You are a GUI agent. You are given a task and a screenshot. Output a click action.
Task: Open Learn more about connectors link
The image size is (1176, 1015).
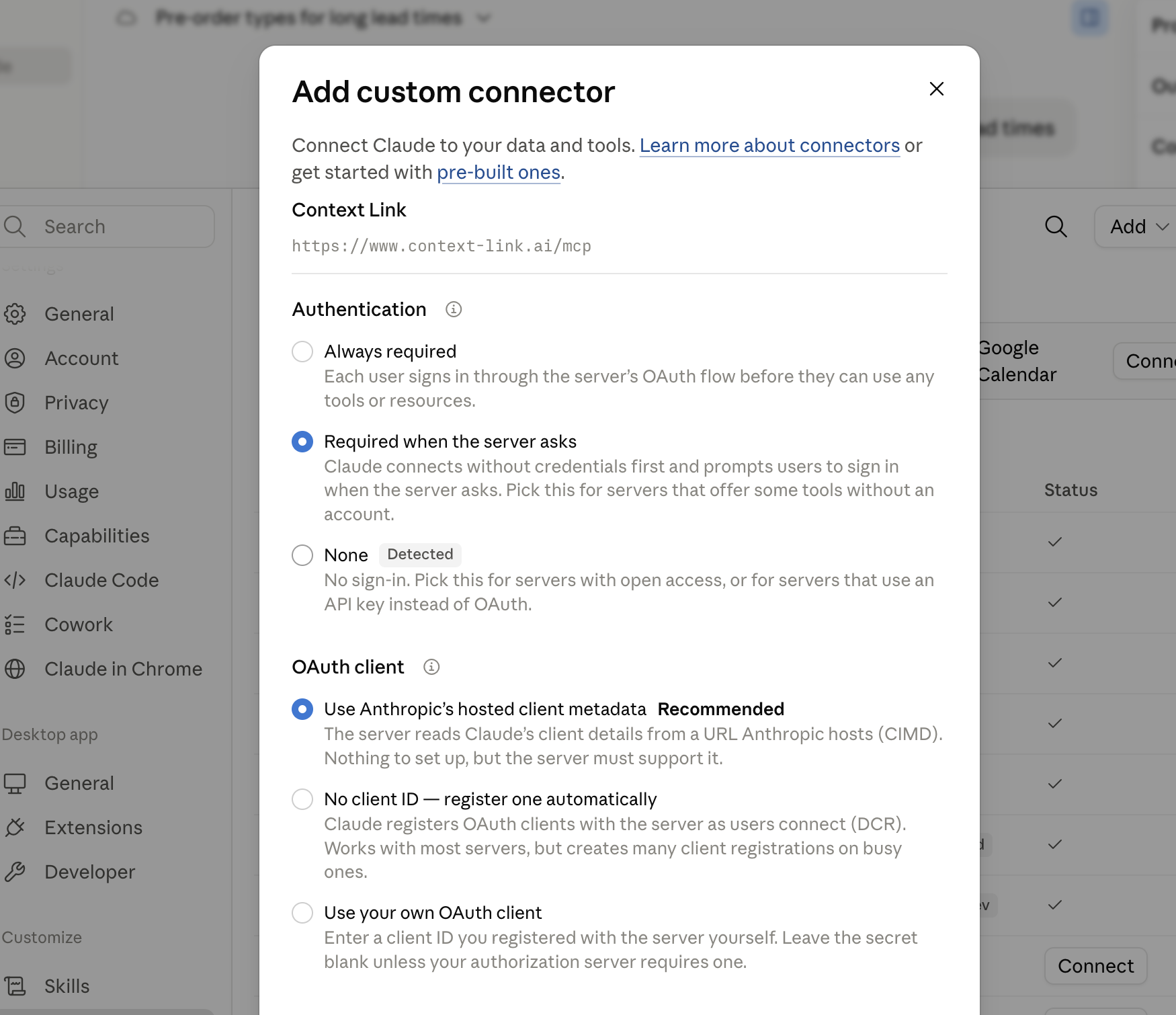[x=769, y=145]
